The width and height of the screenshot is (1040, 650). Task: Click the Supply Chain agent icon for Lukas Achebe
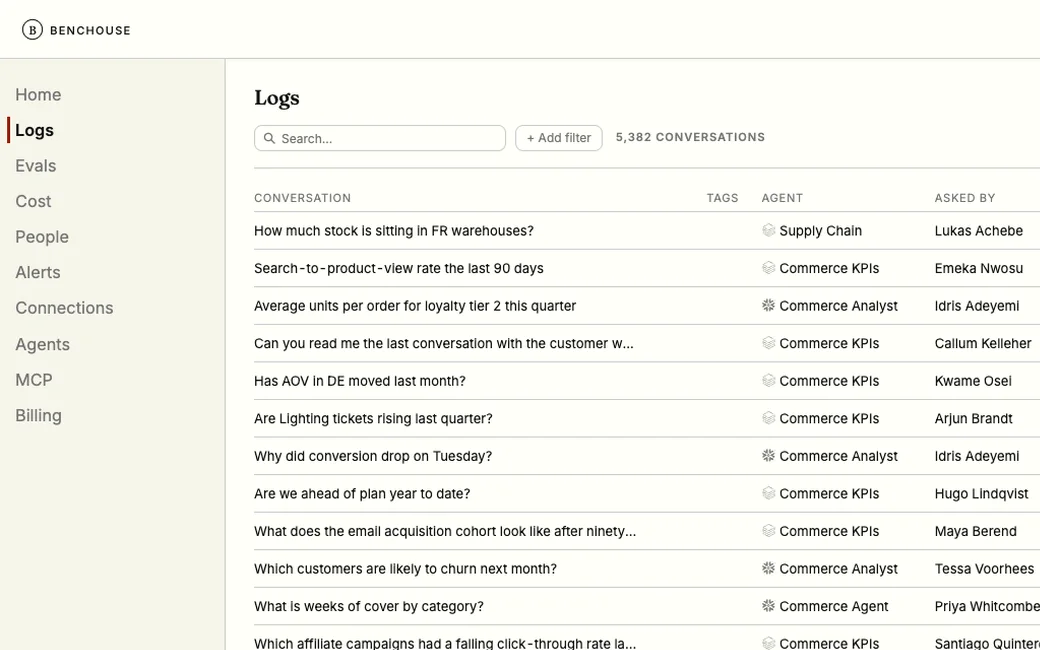point(768,230)
